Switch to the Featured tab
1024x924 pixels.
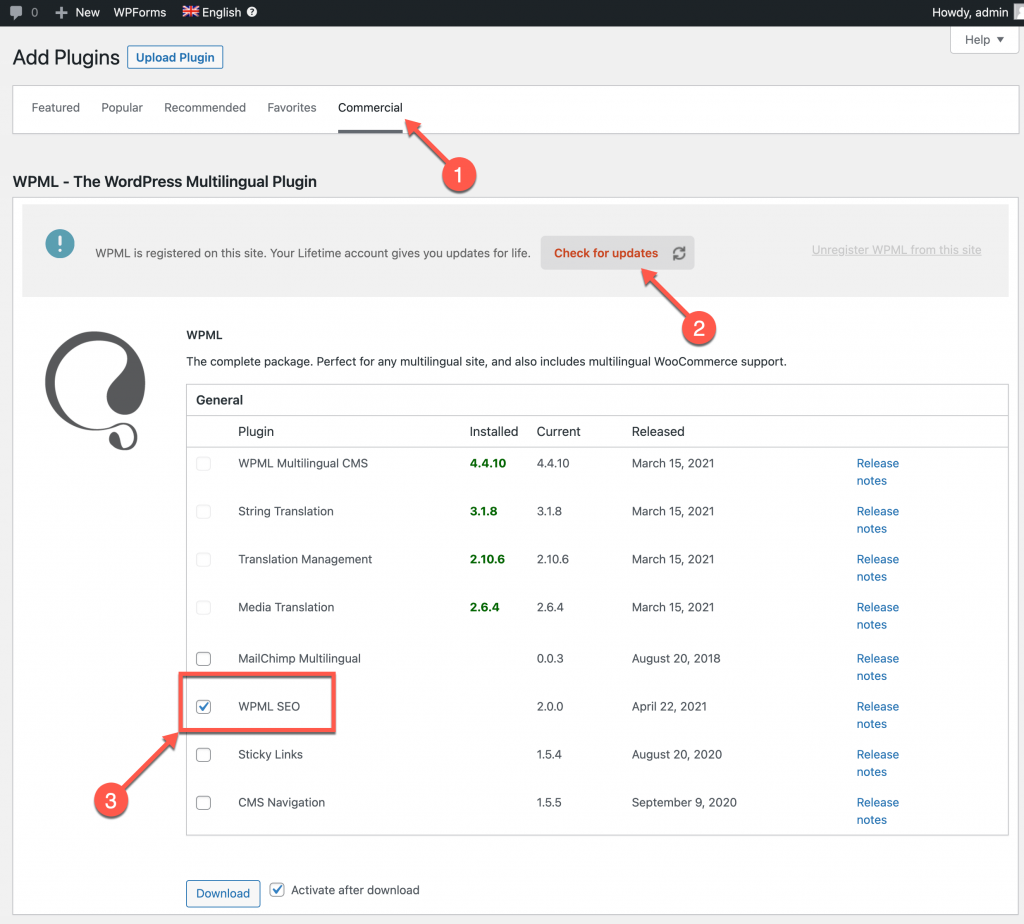56,108
